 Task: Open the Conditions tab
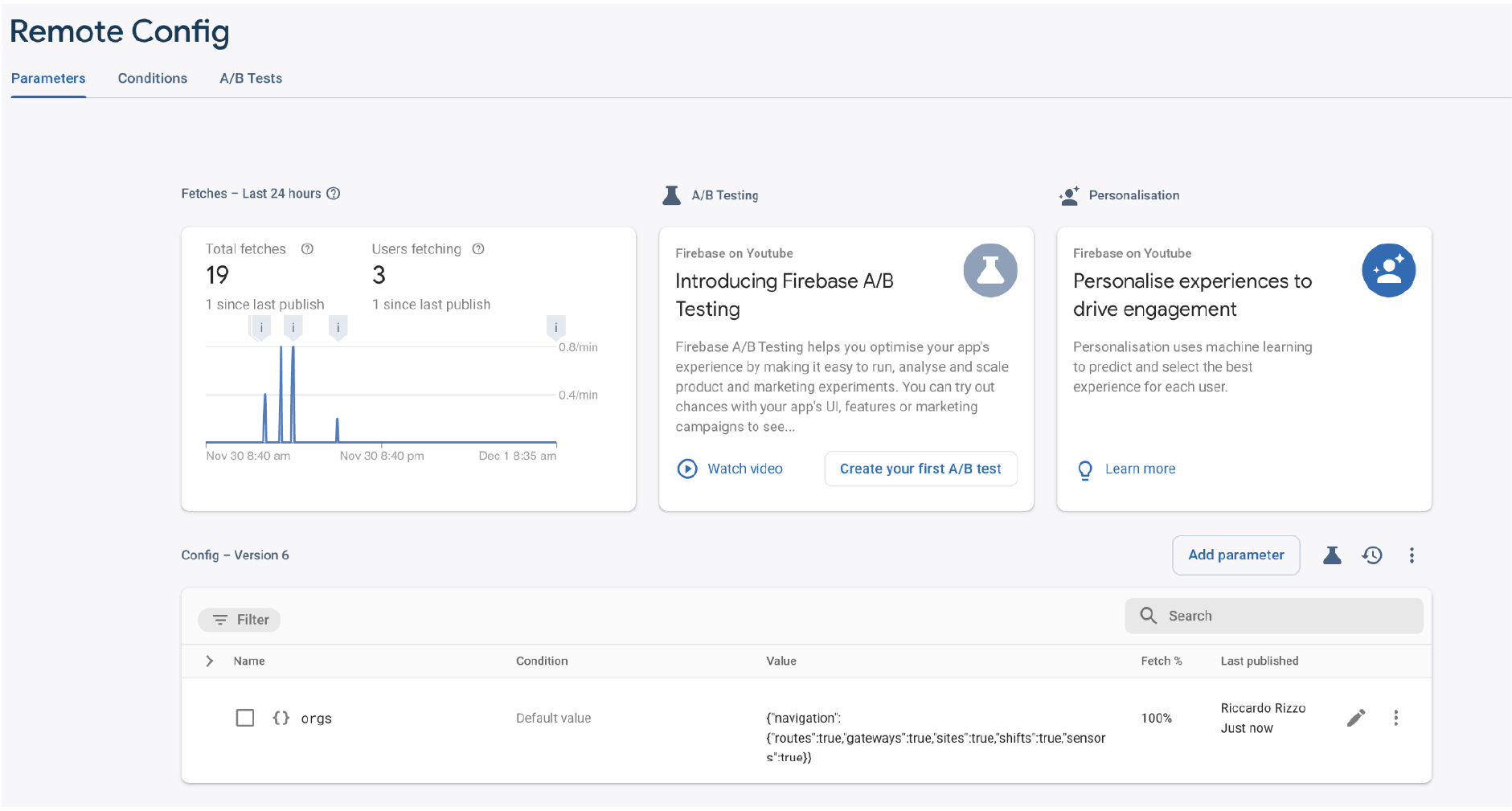tap(153, 78)
